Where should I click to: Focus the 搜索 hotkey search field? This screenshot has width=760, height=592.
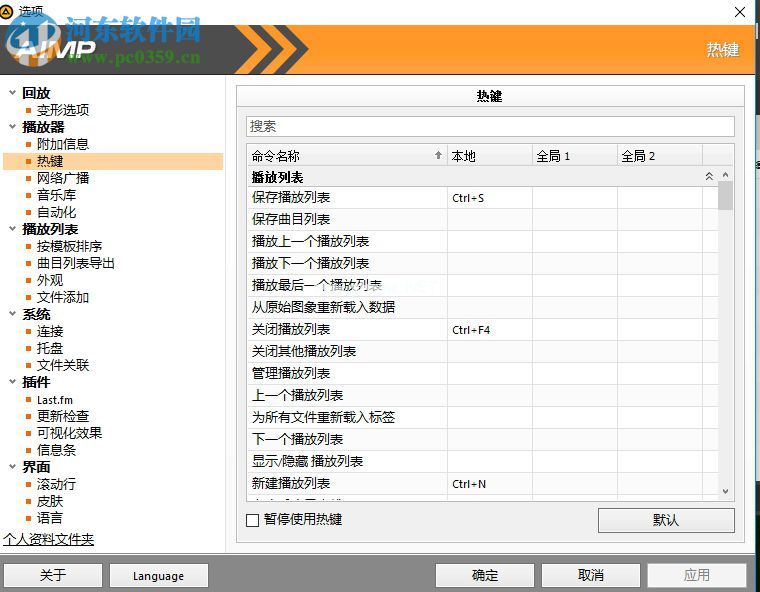[490, 127]
